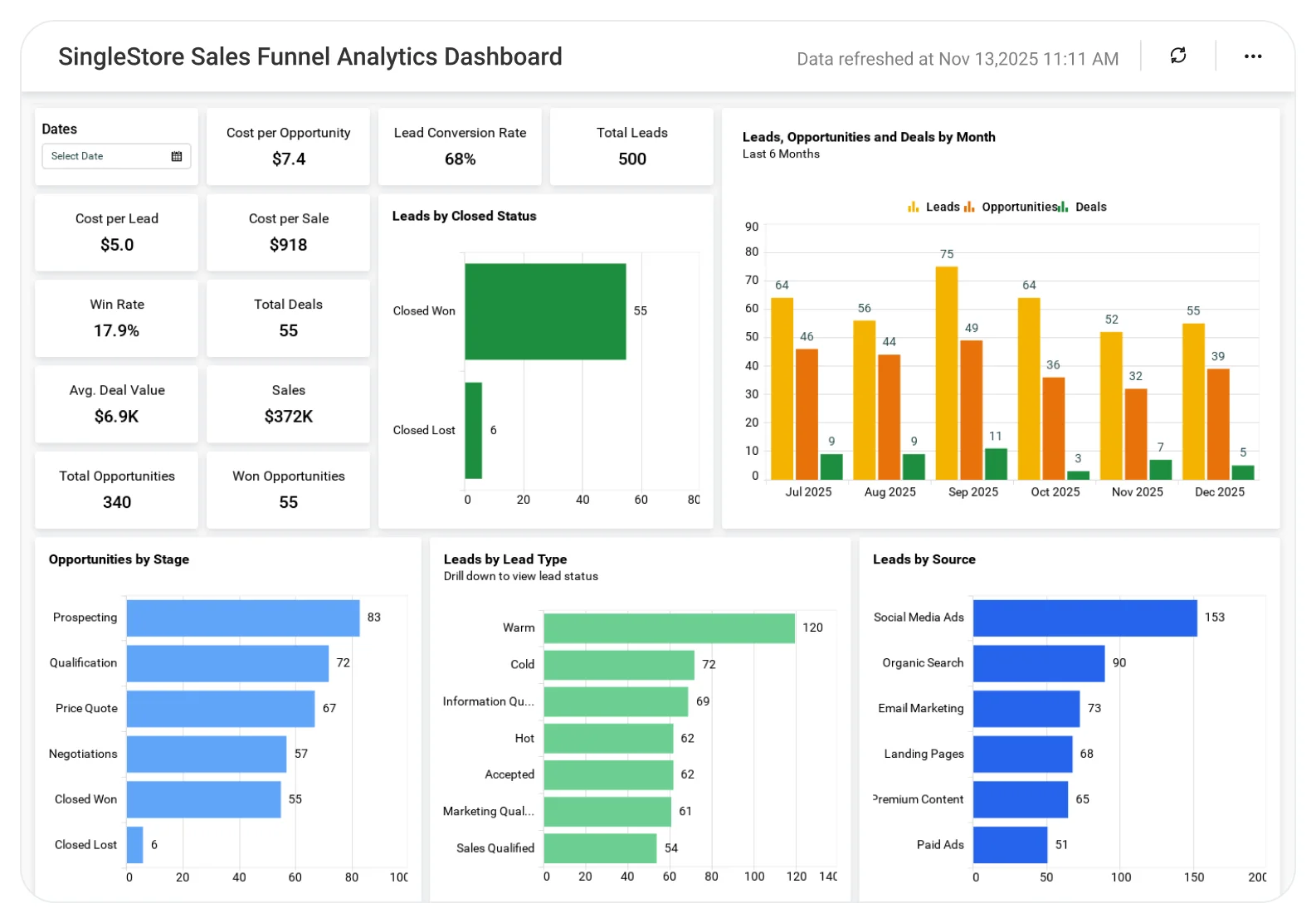Click the Leads, Opportunities and Deals by Month title
This screenshot has height=923, width=1316.
point(869,137)
